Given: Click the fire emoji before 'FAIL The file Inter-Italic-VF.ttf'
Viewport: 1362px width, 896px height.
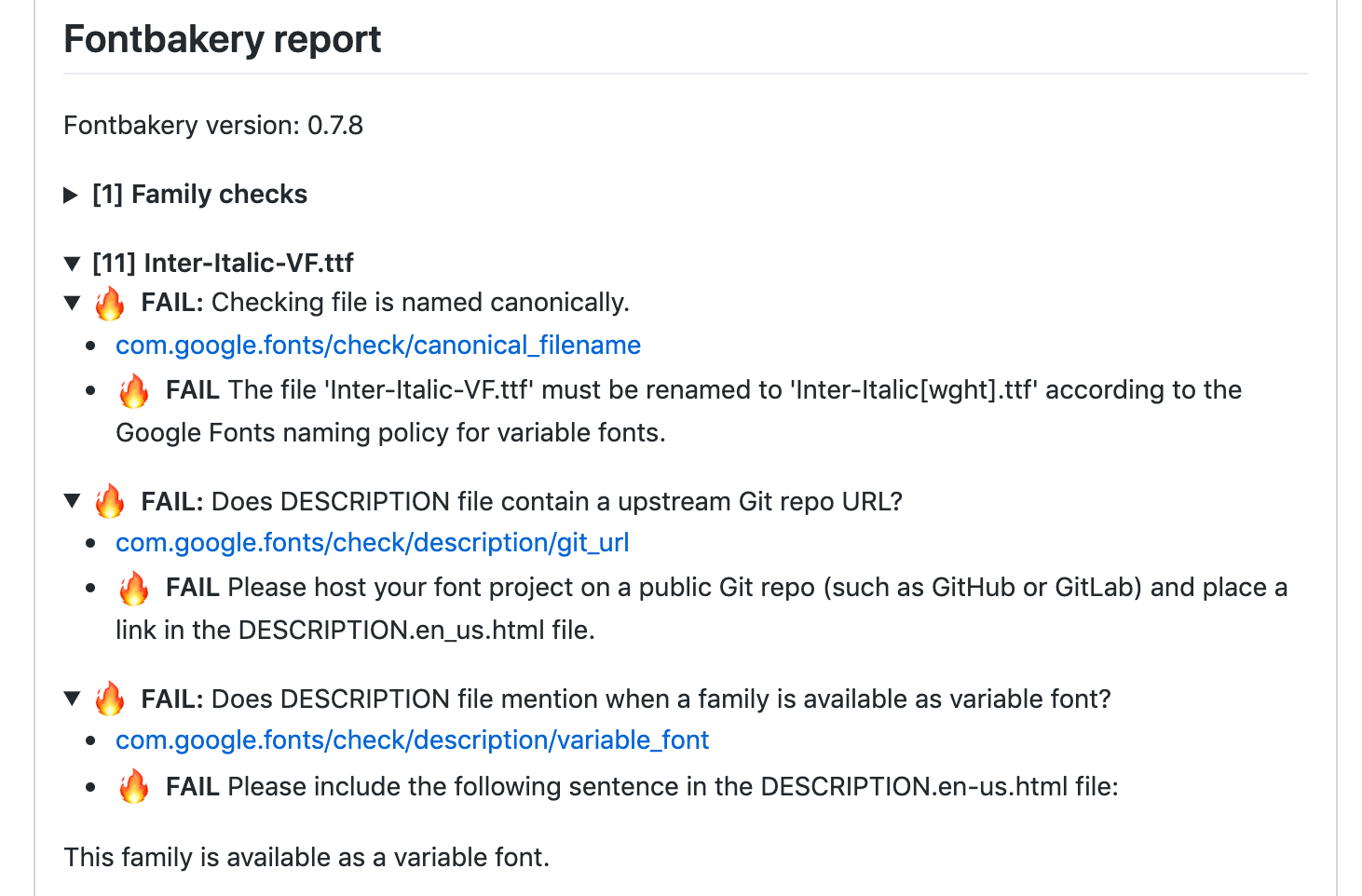Looking at the screenshot, I should [x=134, y=390].
